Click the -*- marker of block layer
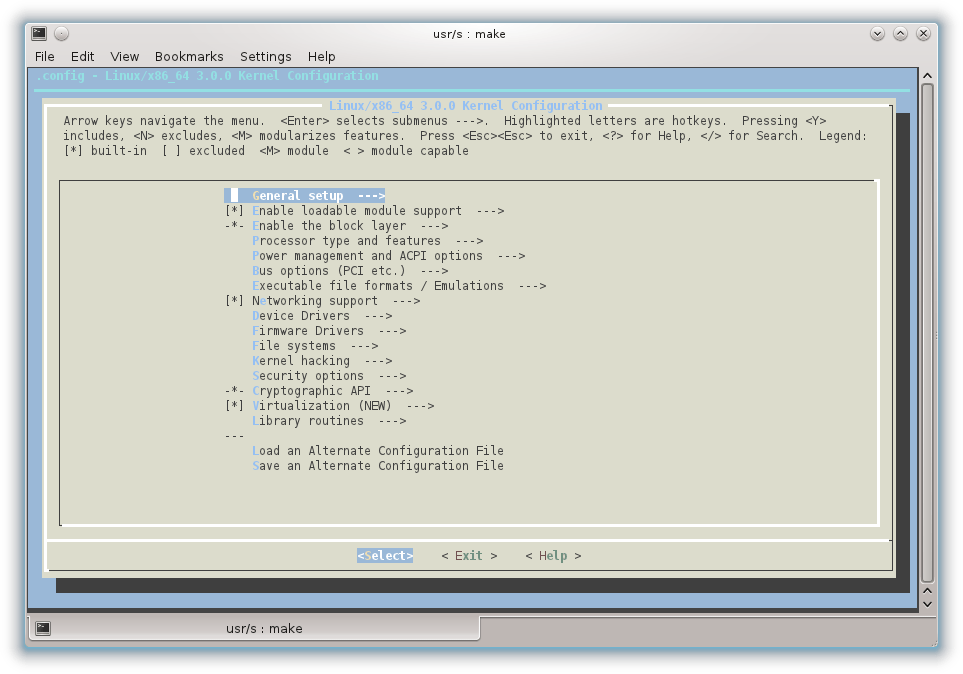 [x=234, y=225]
